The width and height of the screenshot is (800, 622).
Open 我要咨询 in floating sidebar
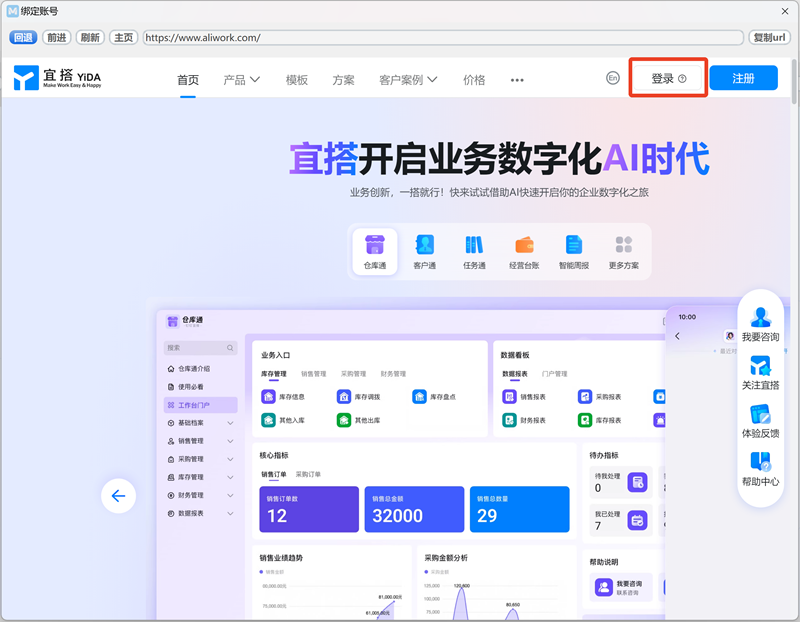click(760, 325)
